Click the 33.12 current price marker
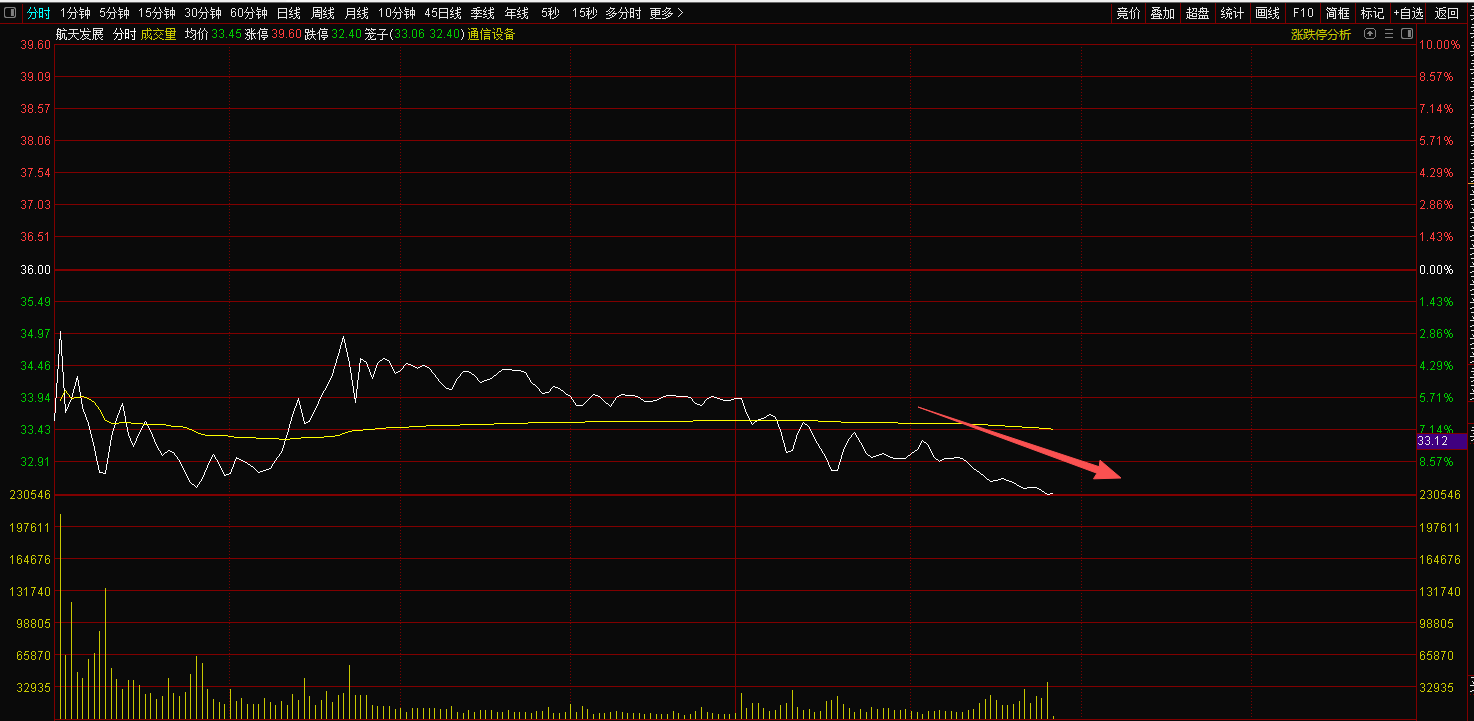The width and height of the screenshot is (1474, 721). [x=1440, y=441]
